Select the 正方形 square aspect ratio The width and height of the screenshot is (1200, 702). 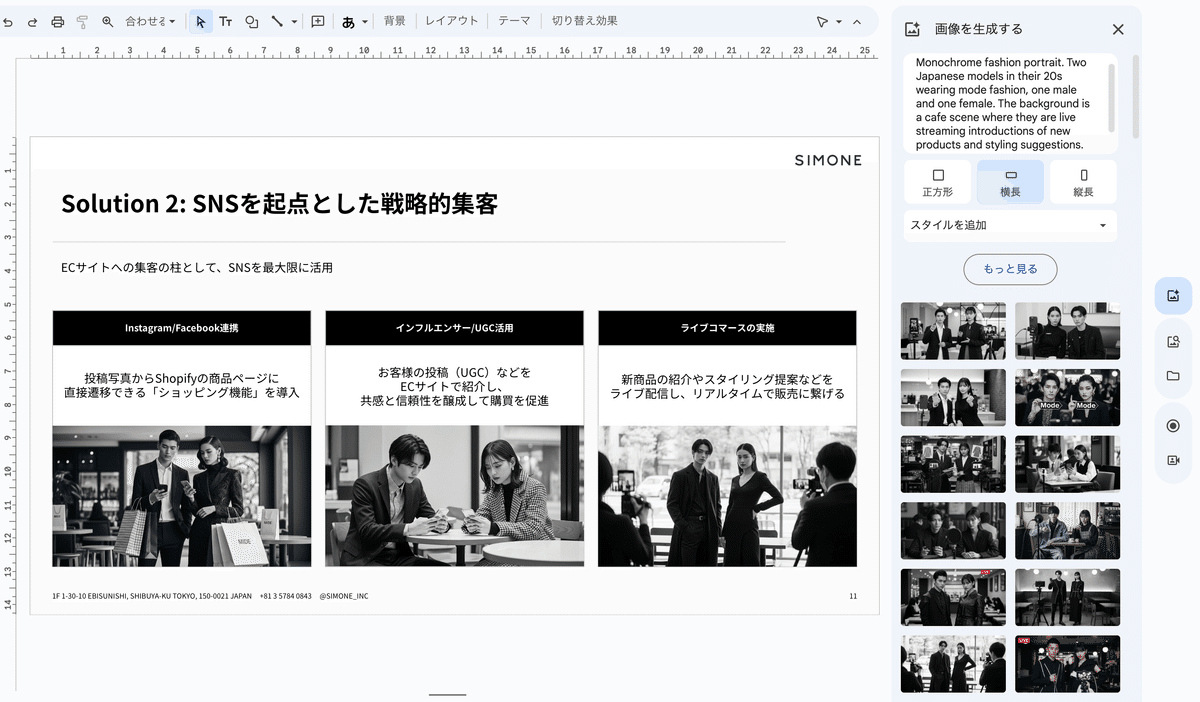(937, 182)
